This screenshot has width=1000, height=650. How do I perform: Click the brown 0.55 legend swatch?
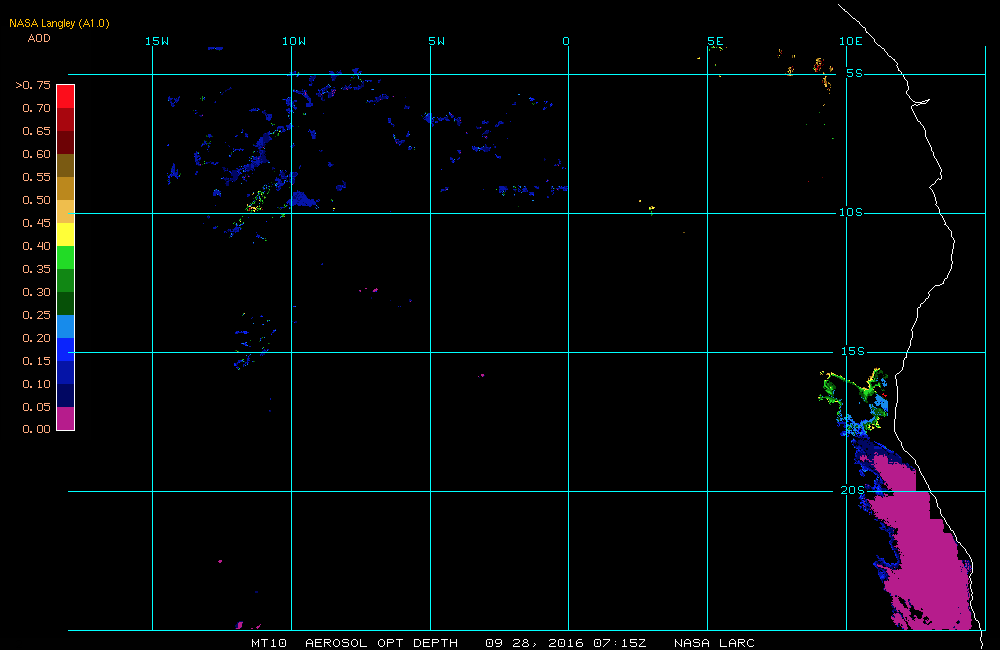coord(66,165)
